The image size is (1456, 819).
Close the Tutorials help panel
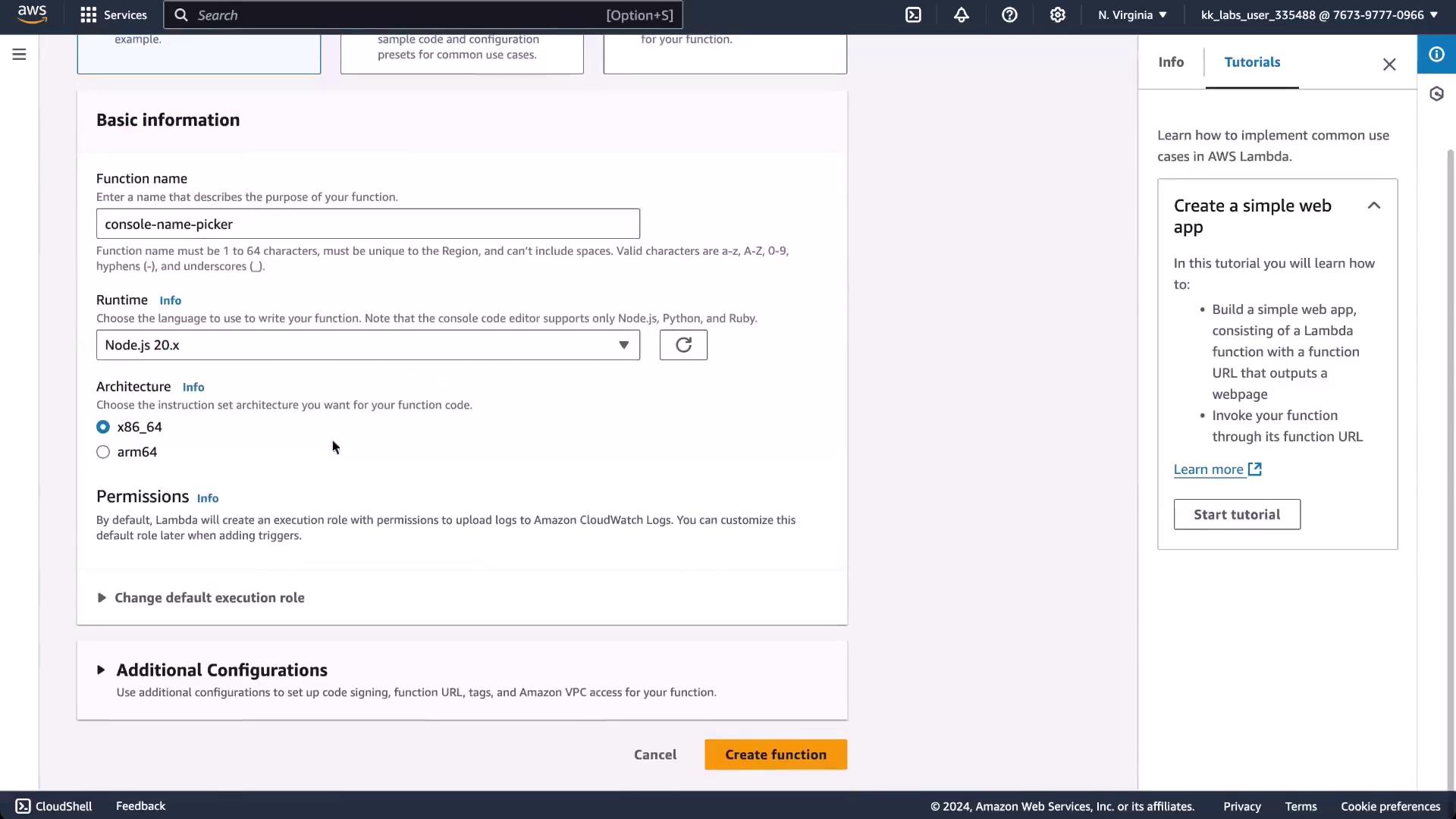point(1389,64)
